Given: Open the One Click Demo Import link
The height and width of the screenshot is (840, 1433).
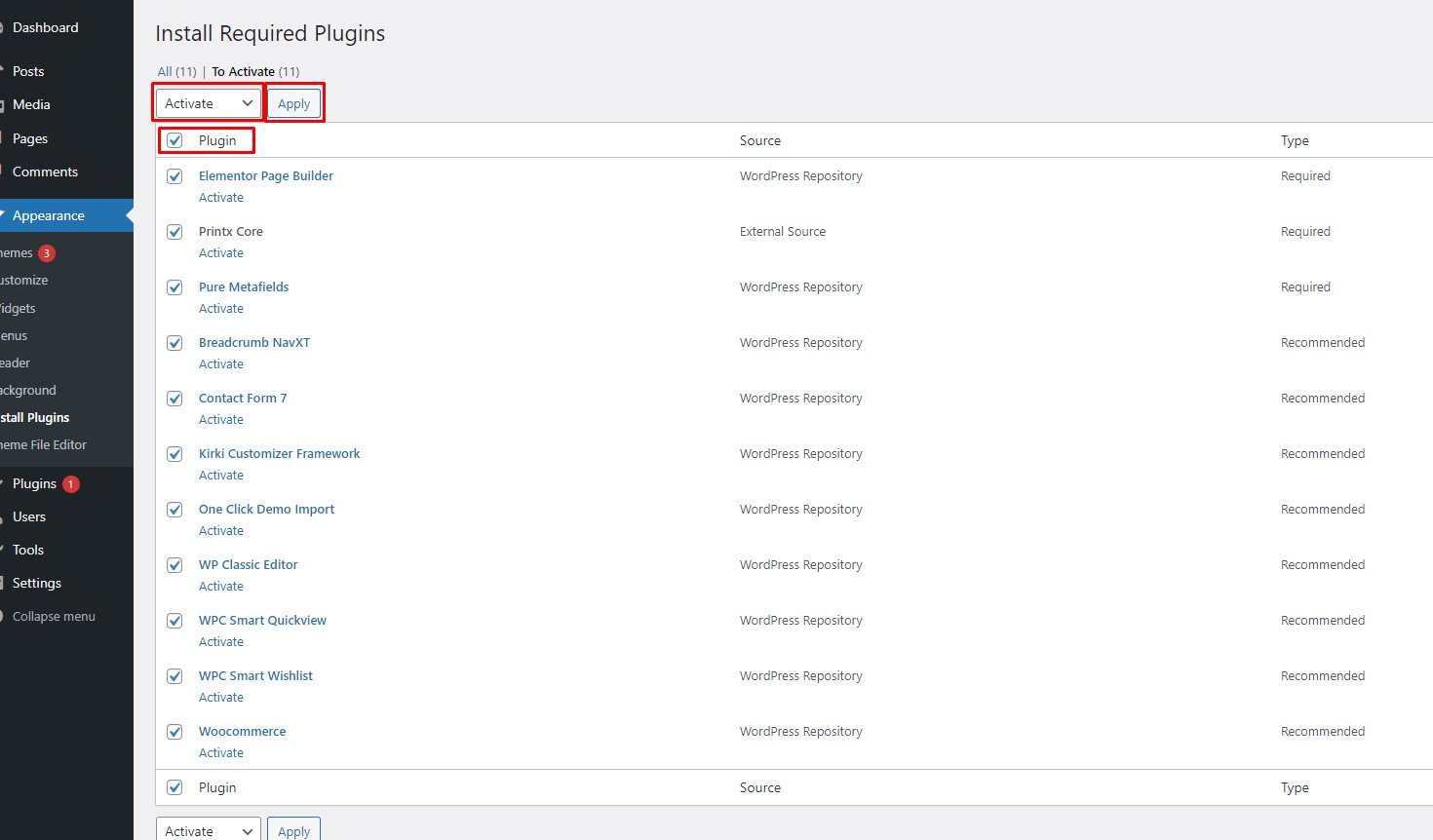Looking at the screenshot, I should click(x=266, y=509).
